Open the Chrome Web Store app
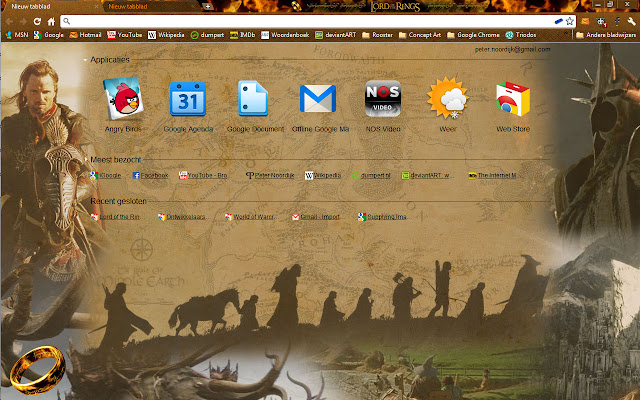The image size is (640, 400). (513, 99)
